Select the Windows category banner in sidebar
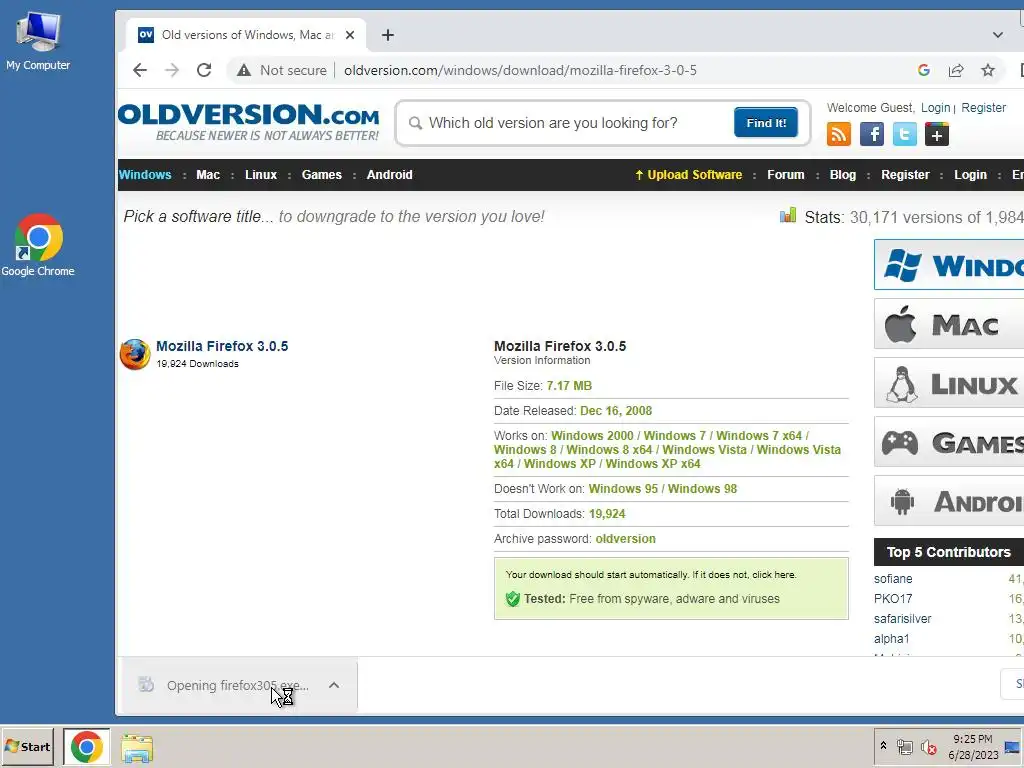The height and width of the screenshot is (768, 1024). (x=949, y=264)
